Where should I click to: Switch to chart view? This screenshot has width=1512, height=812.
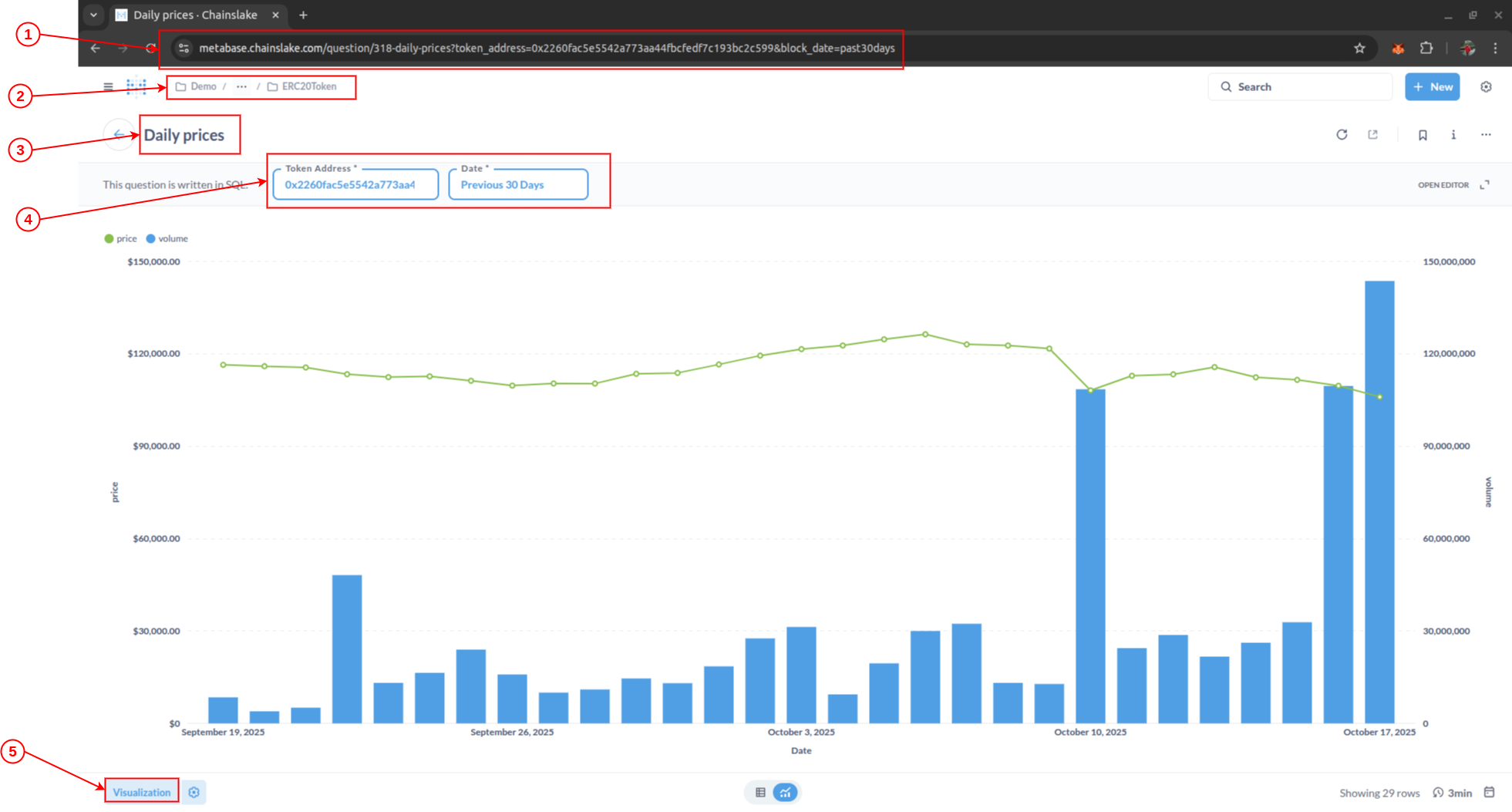(785, 792)
